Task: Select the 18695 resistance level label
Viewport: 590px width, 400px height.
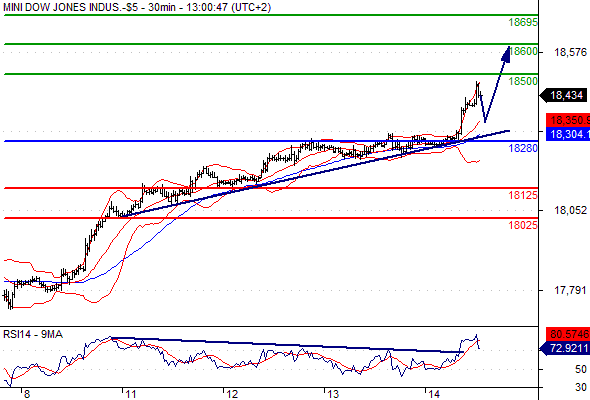Action: pos(523,22)
